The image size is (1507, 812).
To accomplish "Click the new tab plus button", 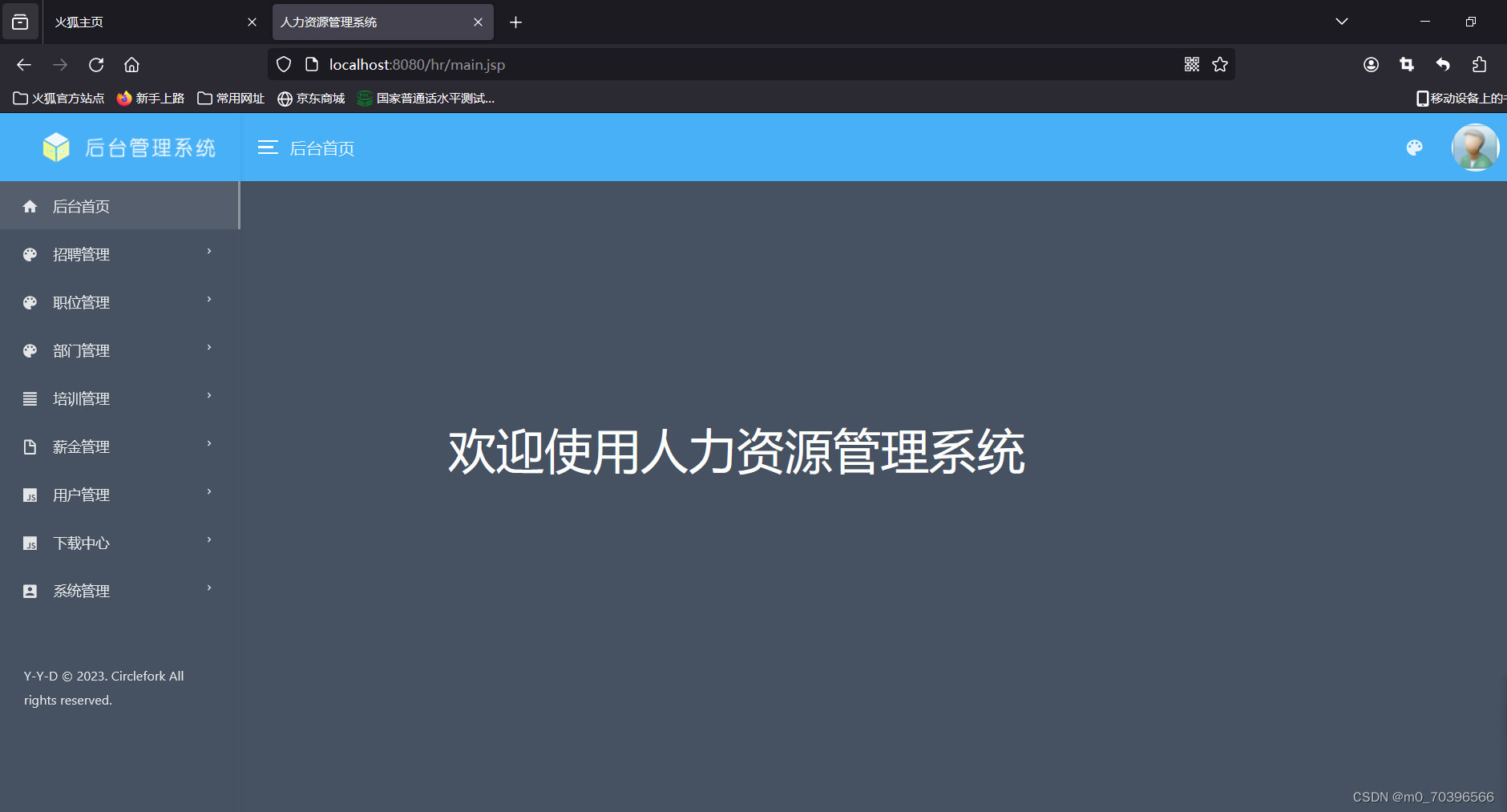I will pos(515,22).
